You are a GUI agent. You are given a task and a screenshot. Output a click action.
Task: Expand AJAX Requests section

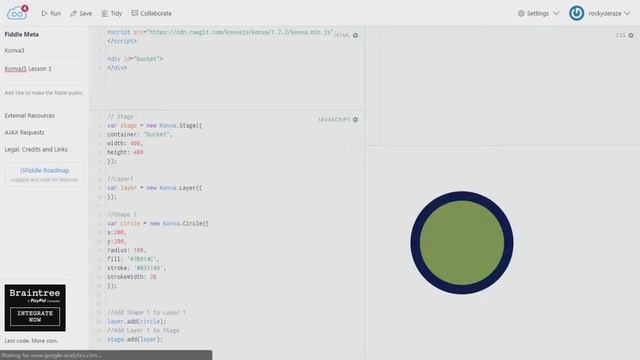(24, 133)
